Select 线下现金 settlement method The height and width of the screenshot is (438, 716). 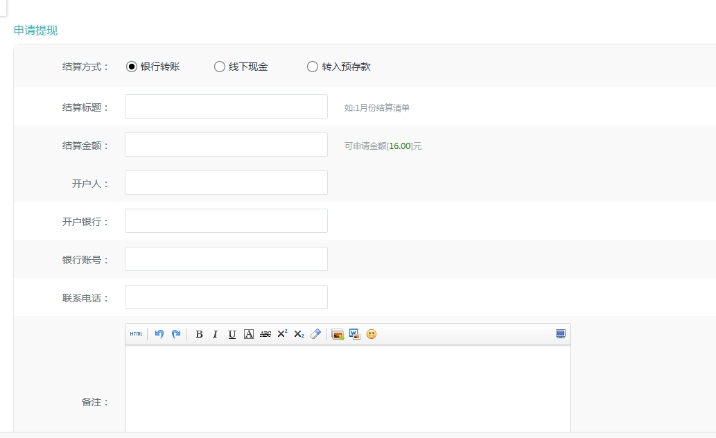(220, 67)
